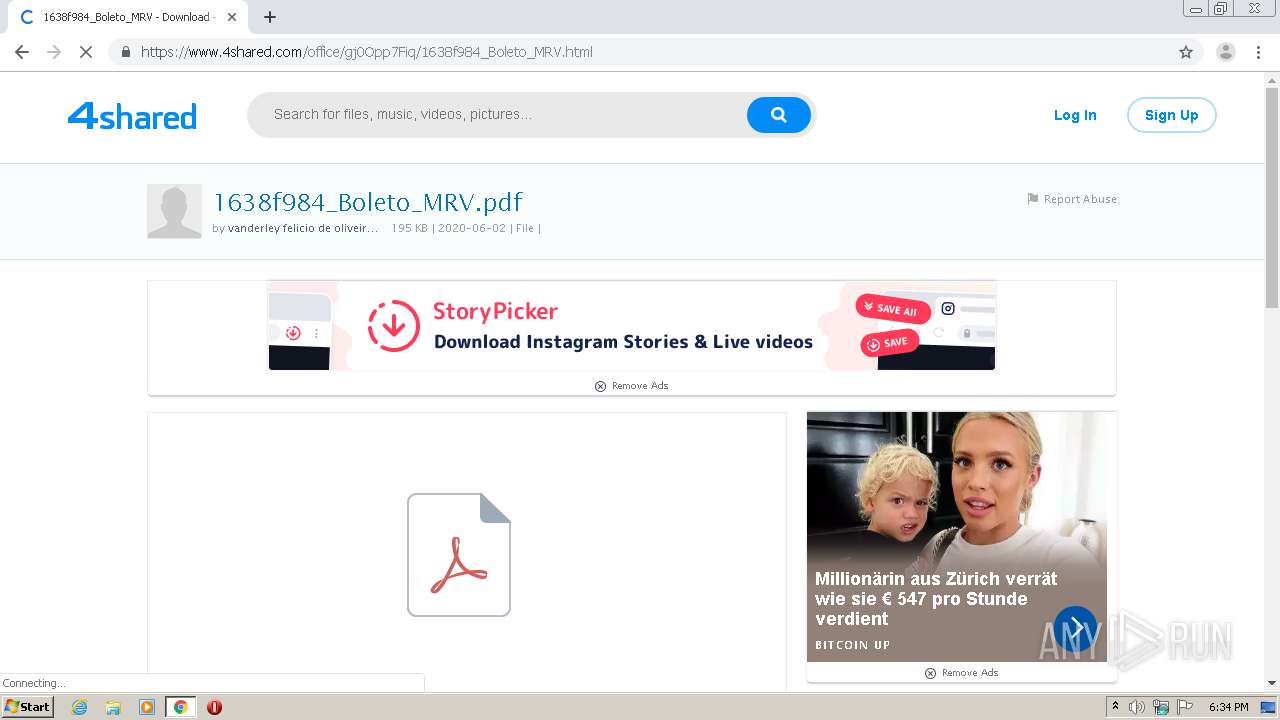Click the Action Center flag icon
The width and height of the screenshot is (1280, 720).
[1184, 707]
